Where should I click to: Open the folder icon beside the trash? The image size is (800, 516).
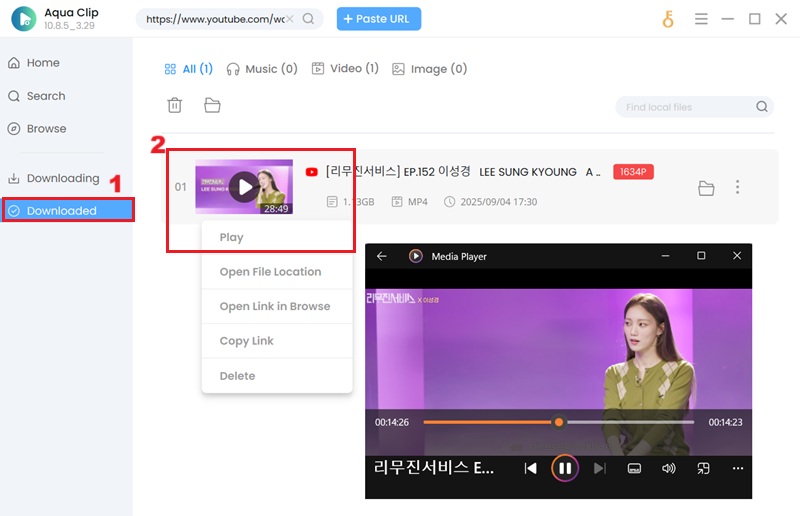212,105
